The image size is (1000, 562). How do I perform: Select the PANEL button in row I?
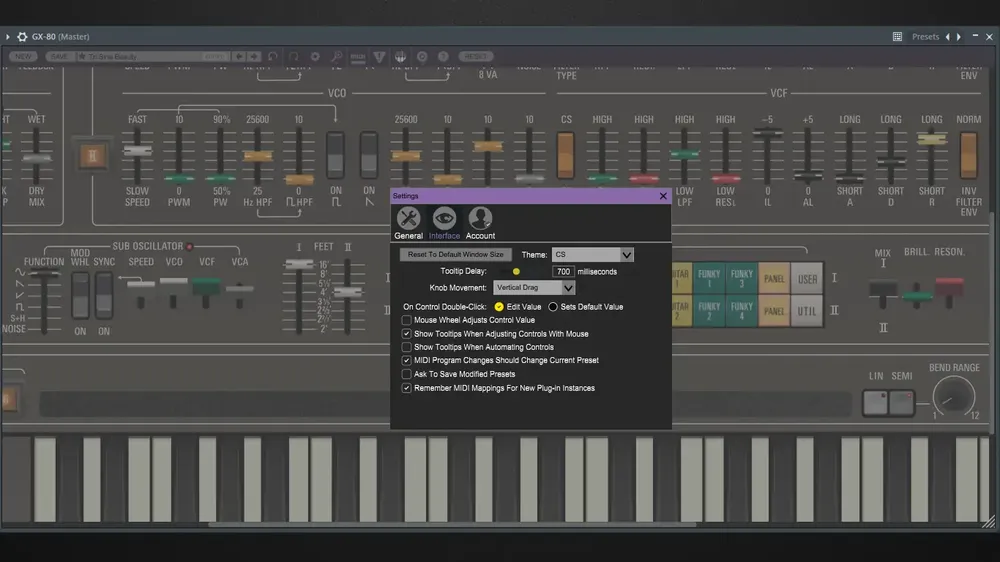click(x=774, y=279)
